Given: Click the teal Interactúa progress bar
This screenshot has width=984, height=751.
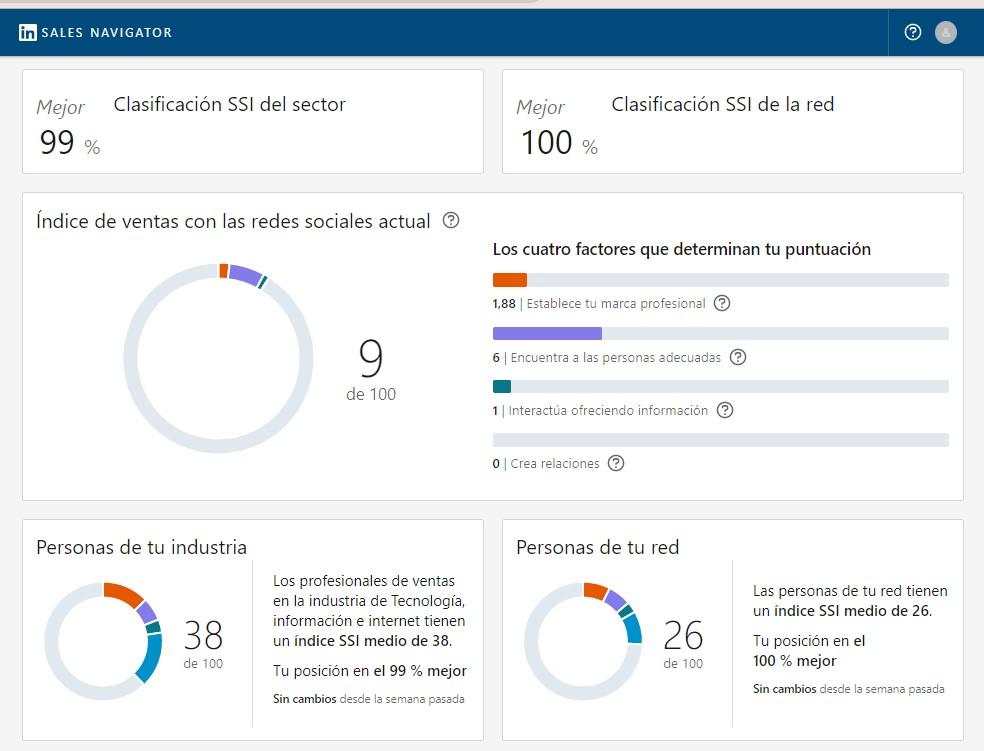Looking at the screenshot, I should (720, 386).
